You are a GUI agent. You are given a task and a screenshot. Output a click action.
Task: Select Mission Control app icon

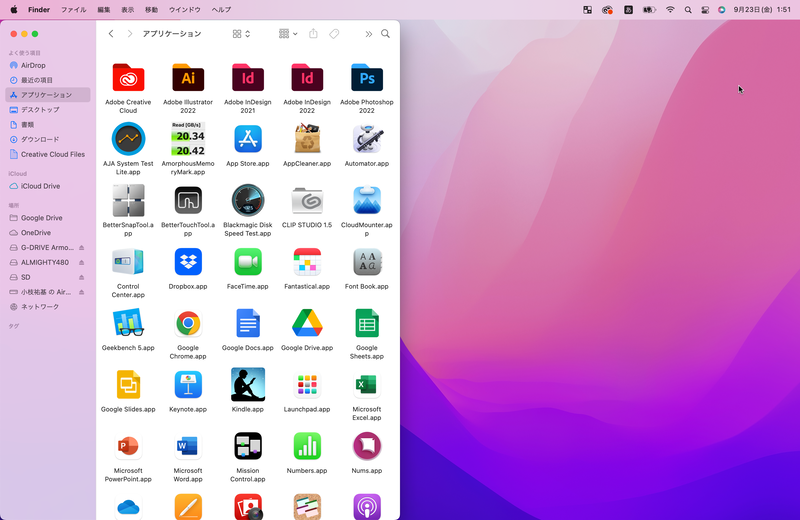pos(247,446)
